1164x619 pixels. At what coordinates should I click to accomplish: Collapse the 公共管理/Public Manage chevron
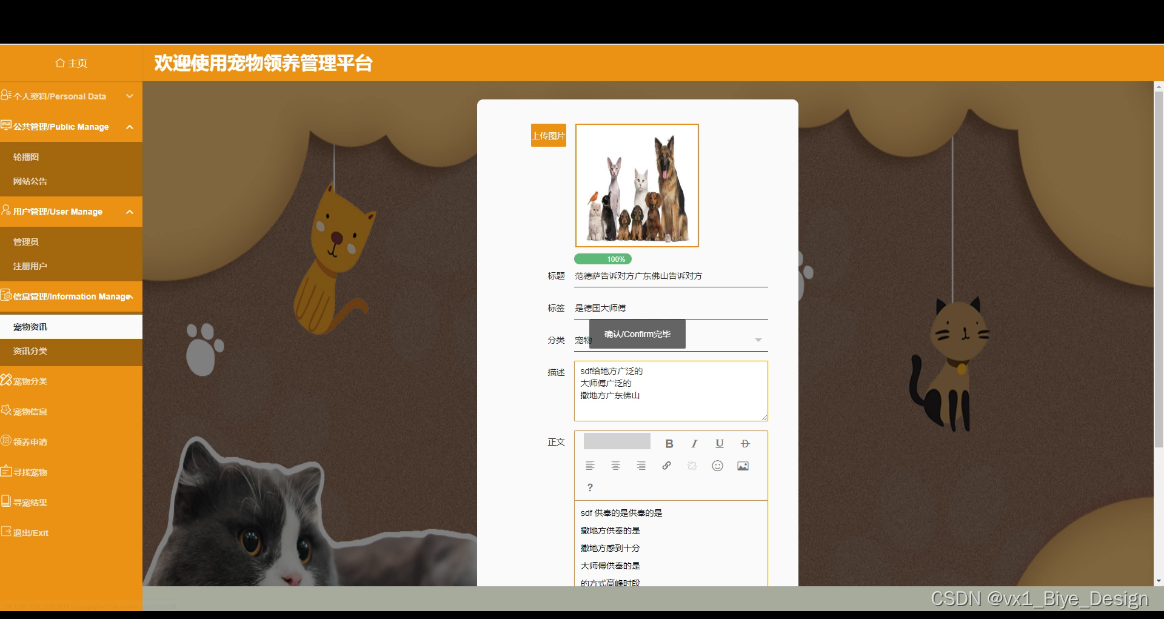click(x=129, y=127)
